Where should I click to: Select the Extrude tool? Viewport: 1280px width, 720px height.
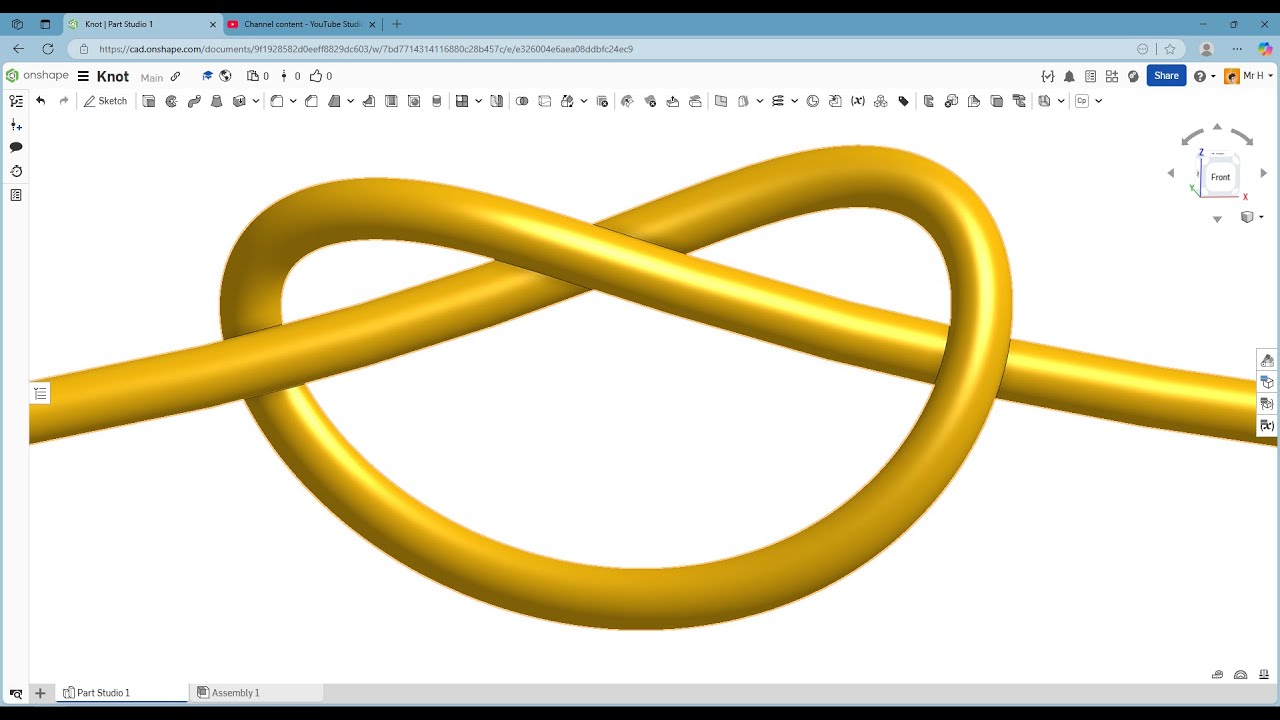(x=149, y=101)
